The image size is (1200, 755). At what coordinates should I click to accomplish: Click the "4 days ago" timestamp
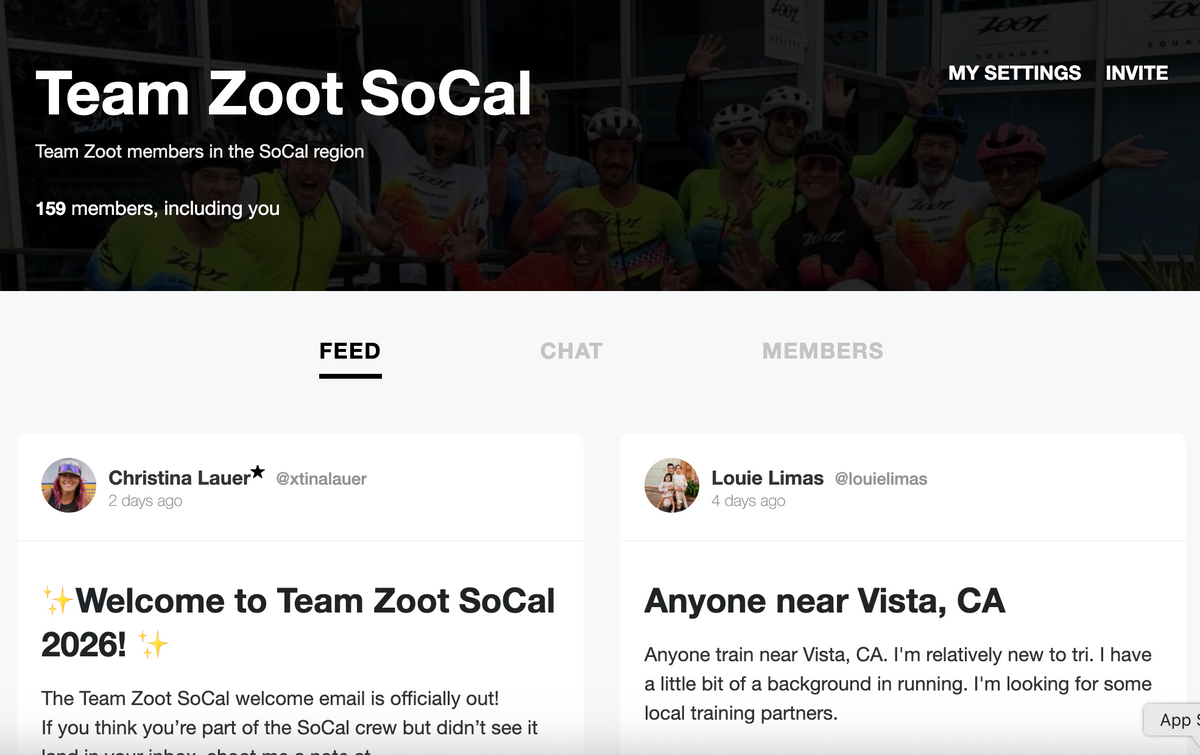point(749,501)
